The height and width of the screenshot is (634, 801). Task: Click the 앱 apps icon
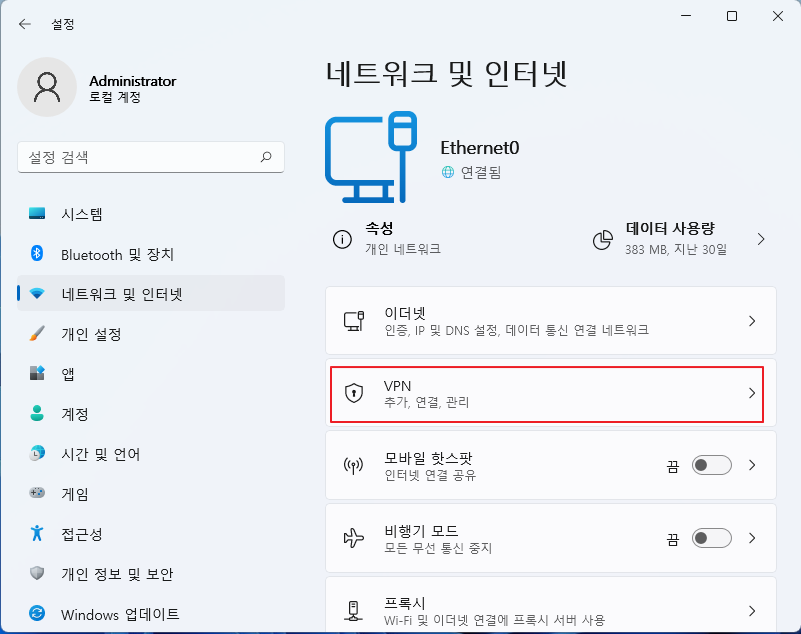pos(37,373)
